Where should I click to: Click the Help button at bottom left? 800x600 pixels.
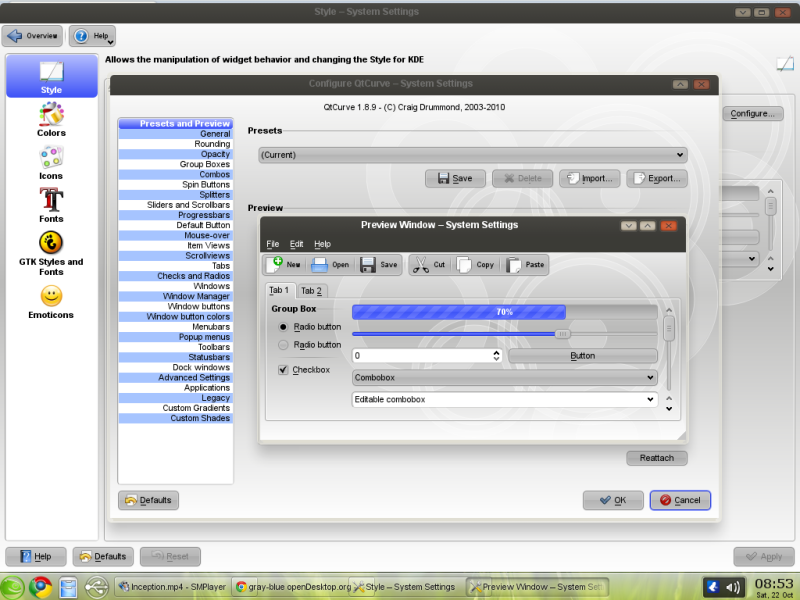36,557
